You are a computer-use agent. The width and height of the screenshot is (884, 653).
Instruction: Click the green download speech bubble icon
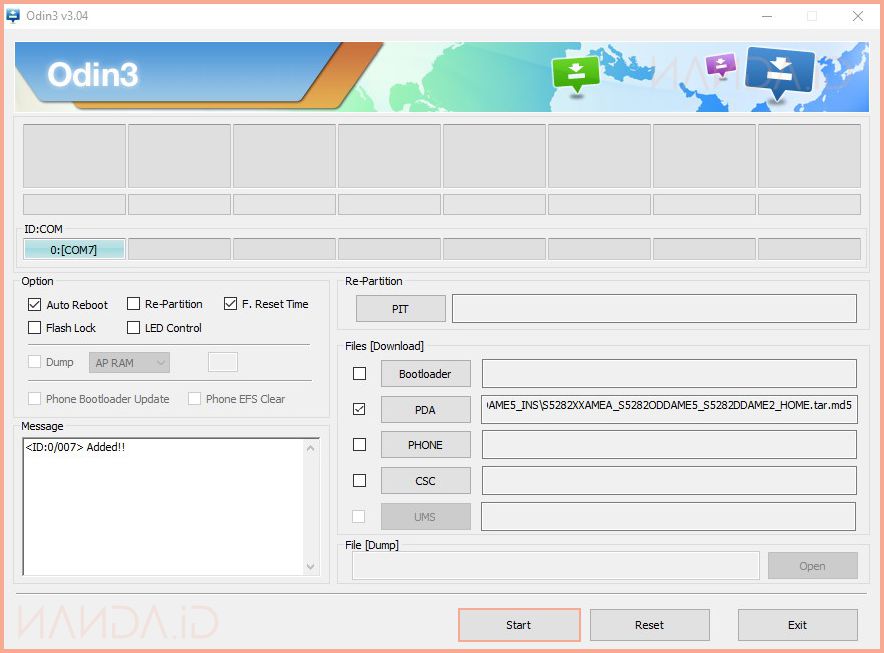click(x=576, y=74)
